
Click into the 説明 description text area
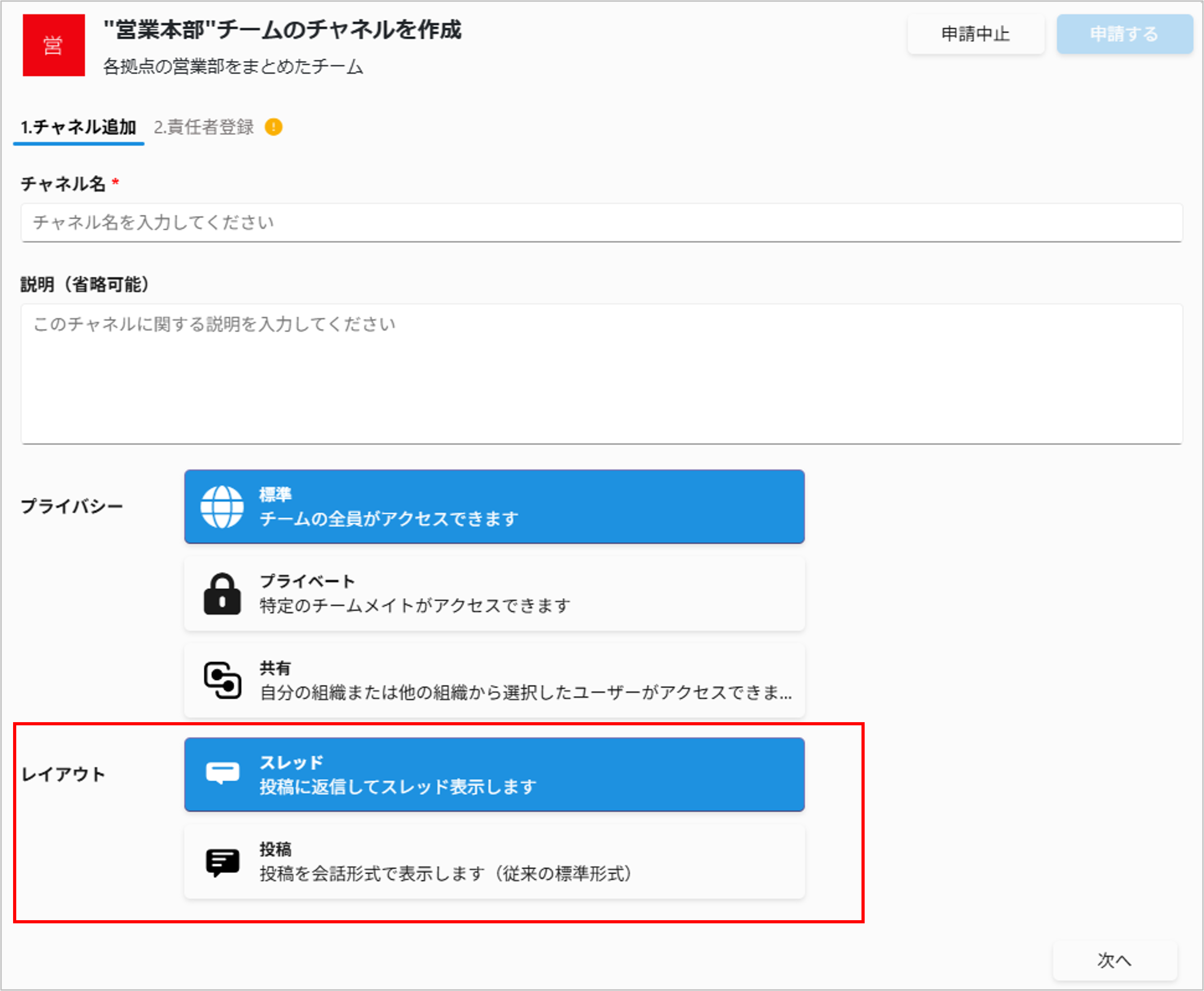tap(602, 374)
